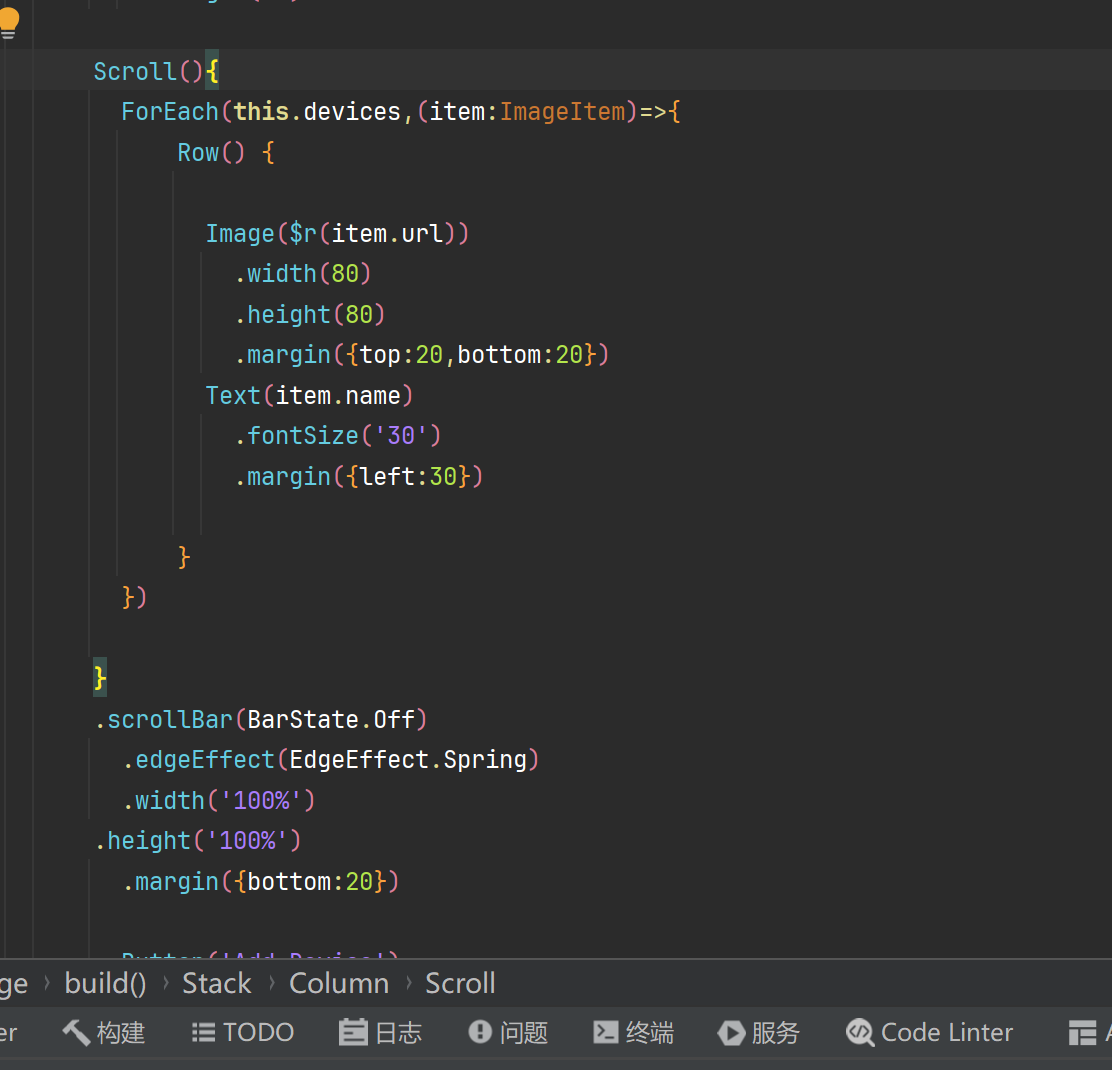Select Scroll in the breadcrumb bar
Viewport: 1112px width, 1070px height.
pyautogui.click(x=460, y=983)
